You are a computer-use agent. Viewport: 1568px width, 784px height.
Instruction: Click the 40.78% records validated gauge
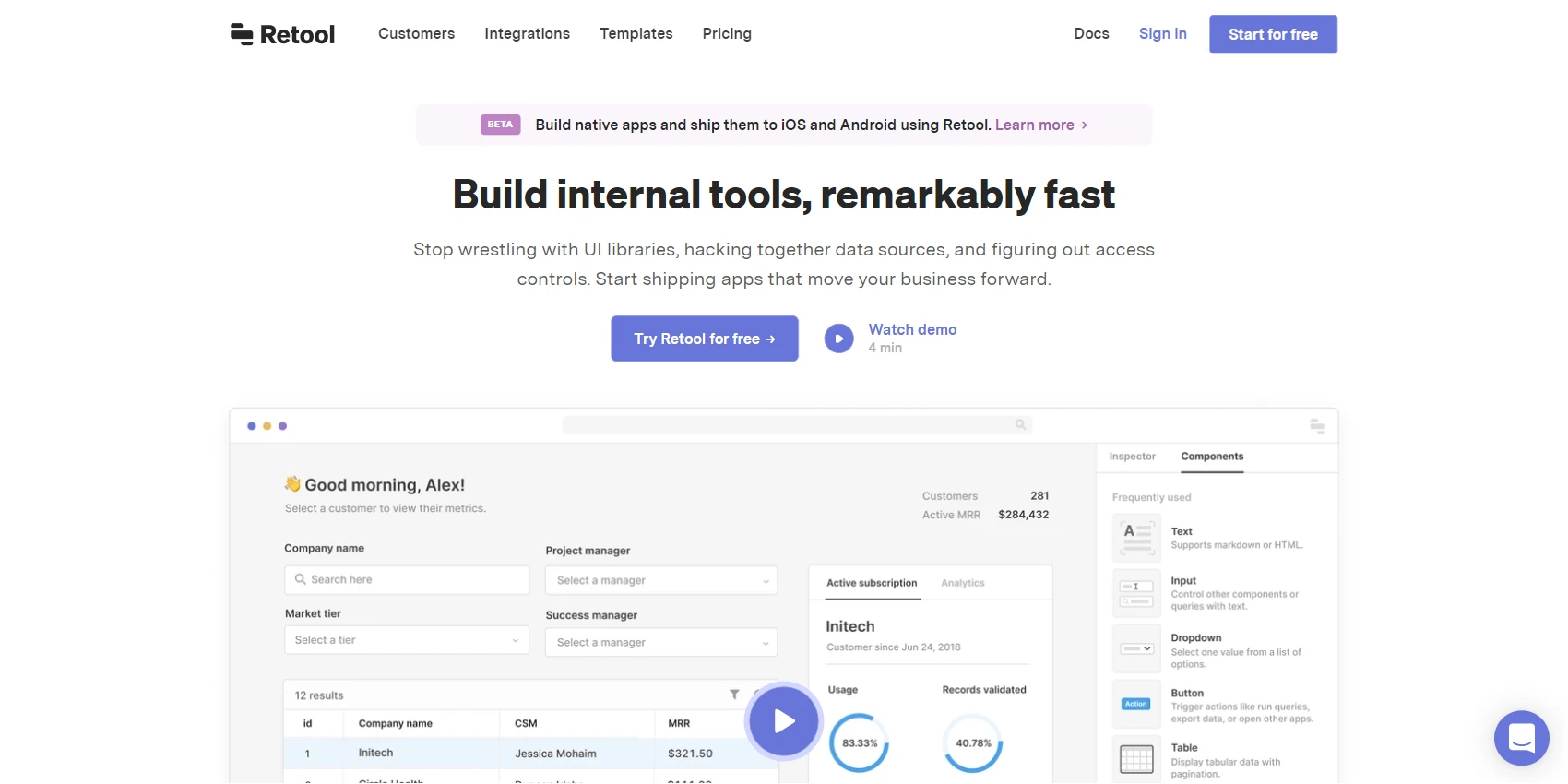pos(973,742)
